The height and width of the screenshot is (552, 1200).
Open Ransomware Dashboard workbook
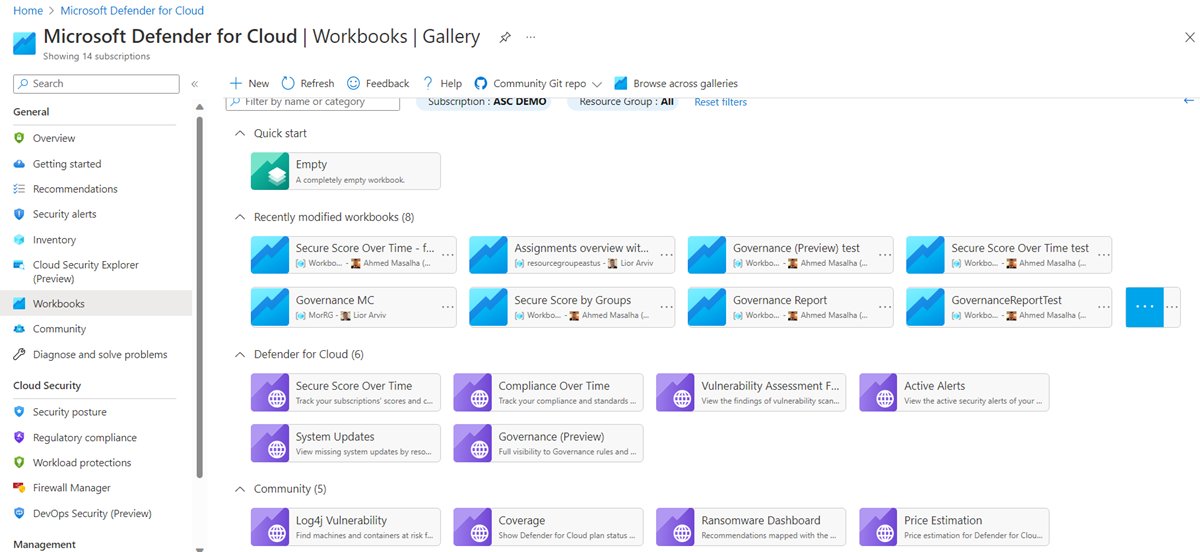(x=751, y=527)
